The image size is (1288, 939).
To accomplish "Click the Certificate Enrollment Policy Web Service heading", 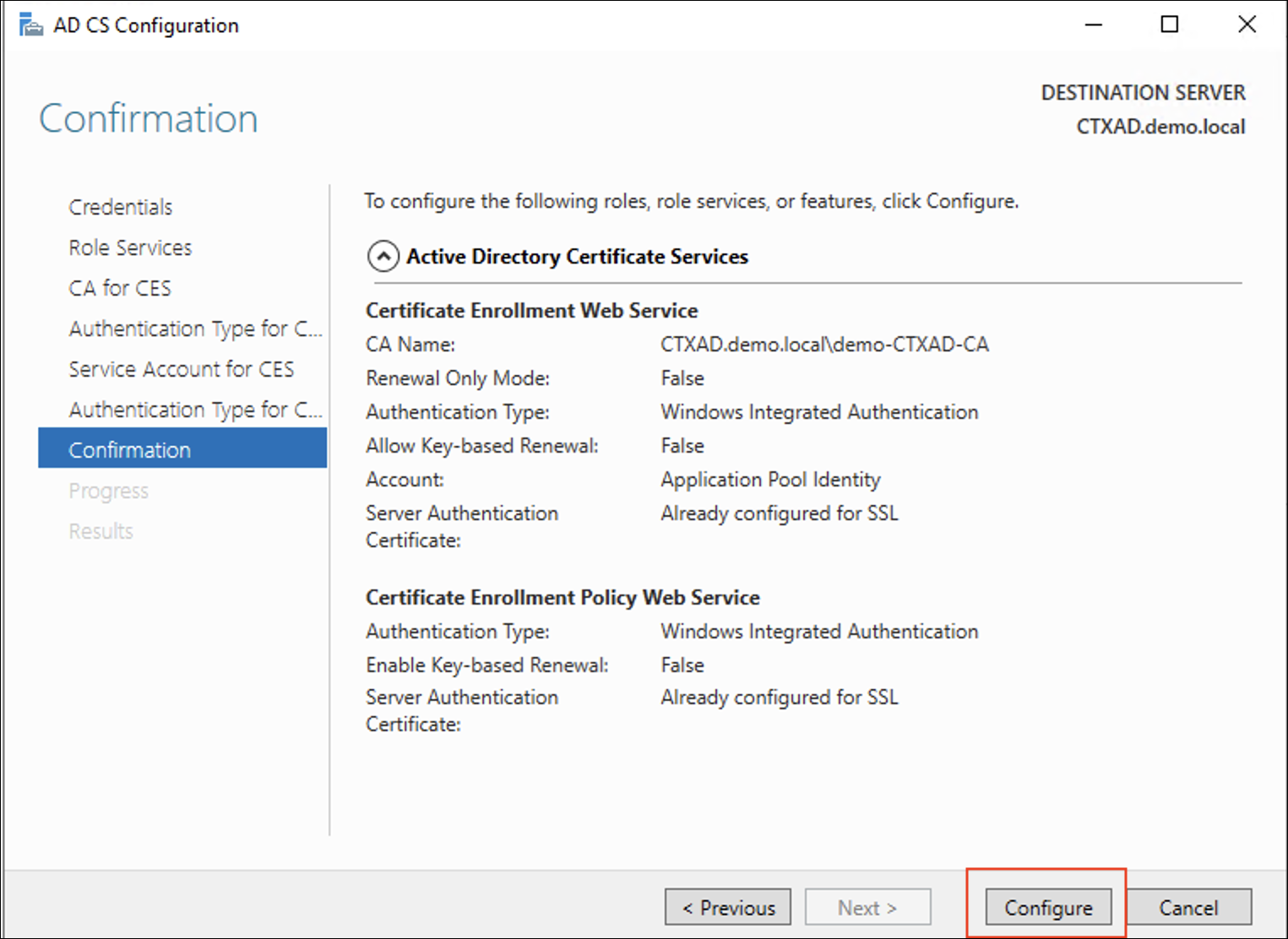I will click(562, 598).
